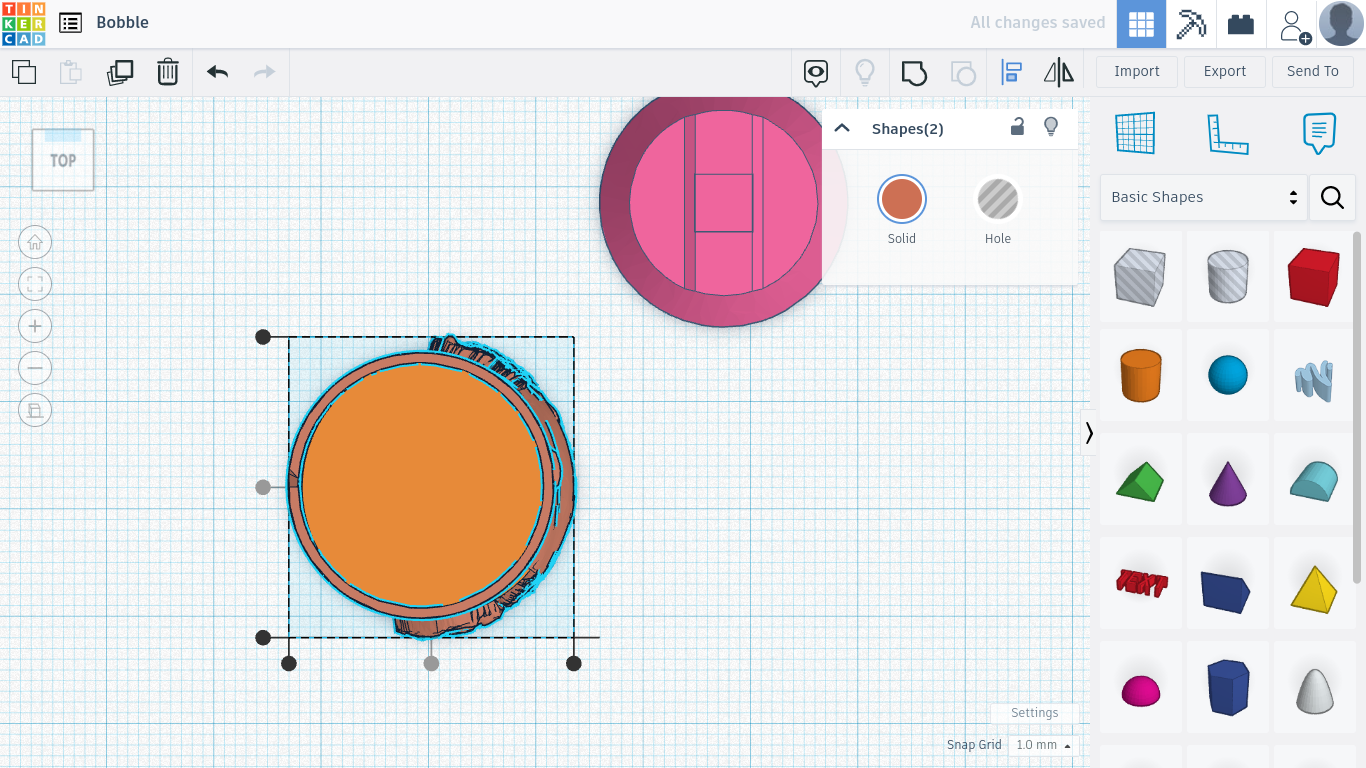The height and width of the screenshot is (768, 1366).
Task: Fit all in view
Action: coord(35,284)
